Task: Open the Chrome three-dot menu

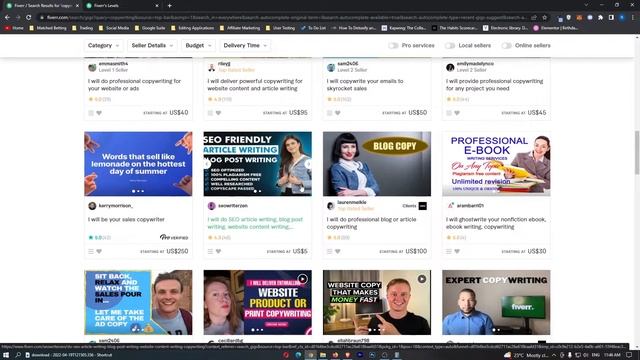Action: pyautogui.click(x=633, y=18)
